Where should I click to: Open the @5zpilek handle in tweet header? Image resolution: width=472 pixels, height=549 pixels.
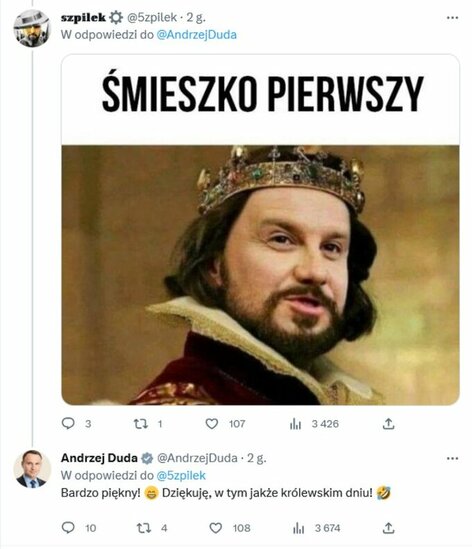[152, 18]
